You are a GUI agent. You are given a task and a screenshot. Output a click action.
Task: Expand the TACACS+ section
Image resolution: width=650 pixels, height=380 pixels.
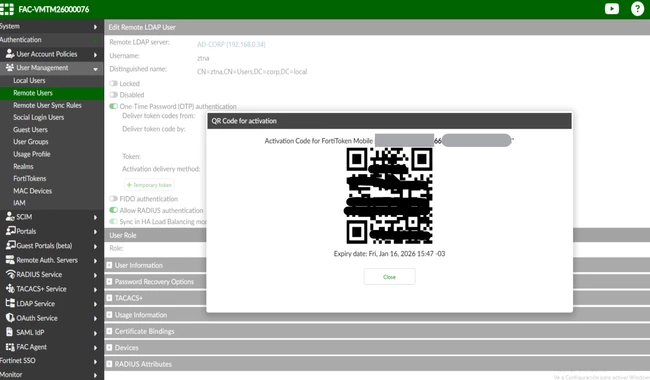click(x=109, y=298)
